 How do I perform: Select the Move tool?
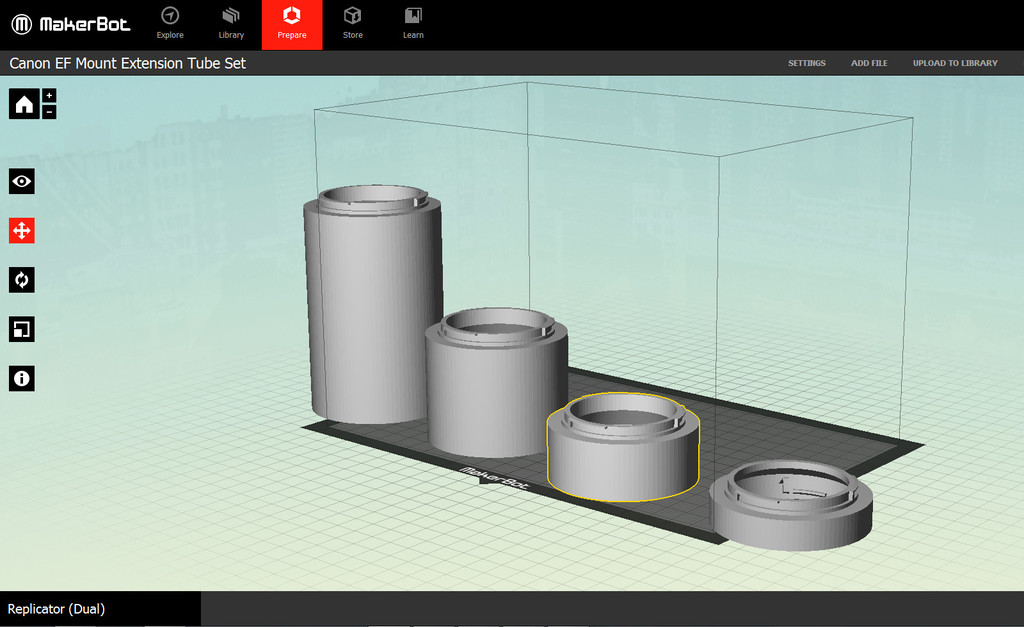22,231
